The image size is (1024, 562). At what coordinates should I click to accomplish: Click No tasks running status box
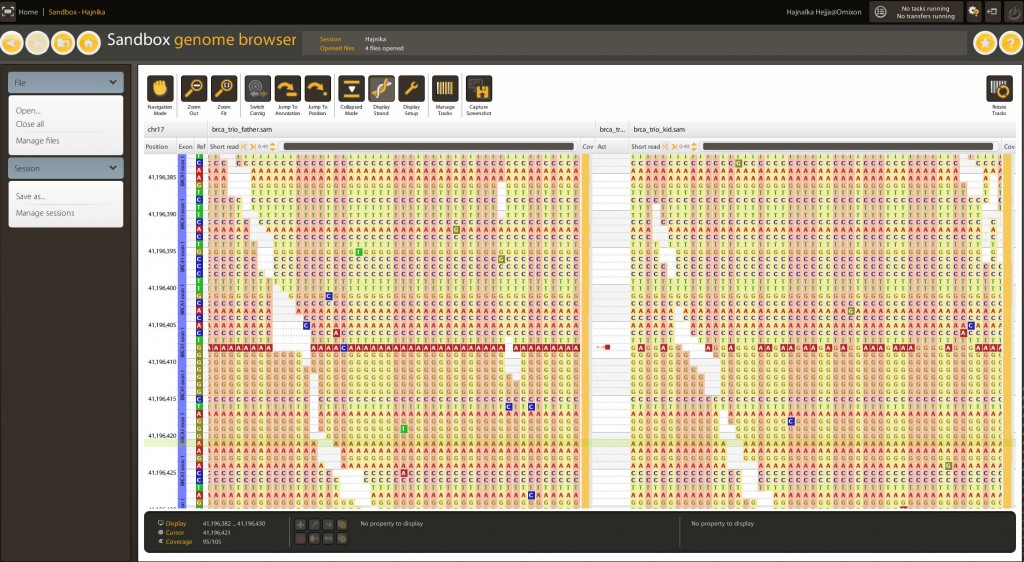[916, 12]
